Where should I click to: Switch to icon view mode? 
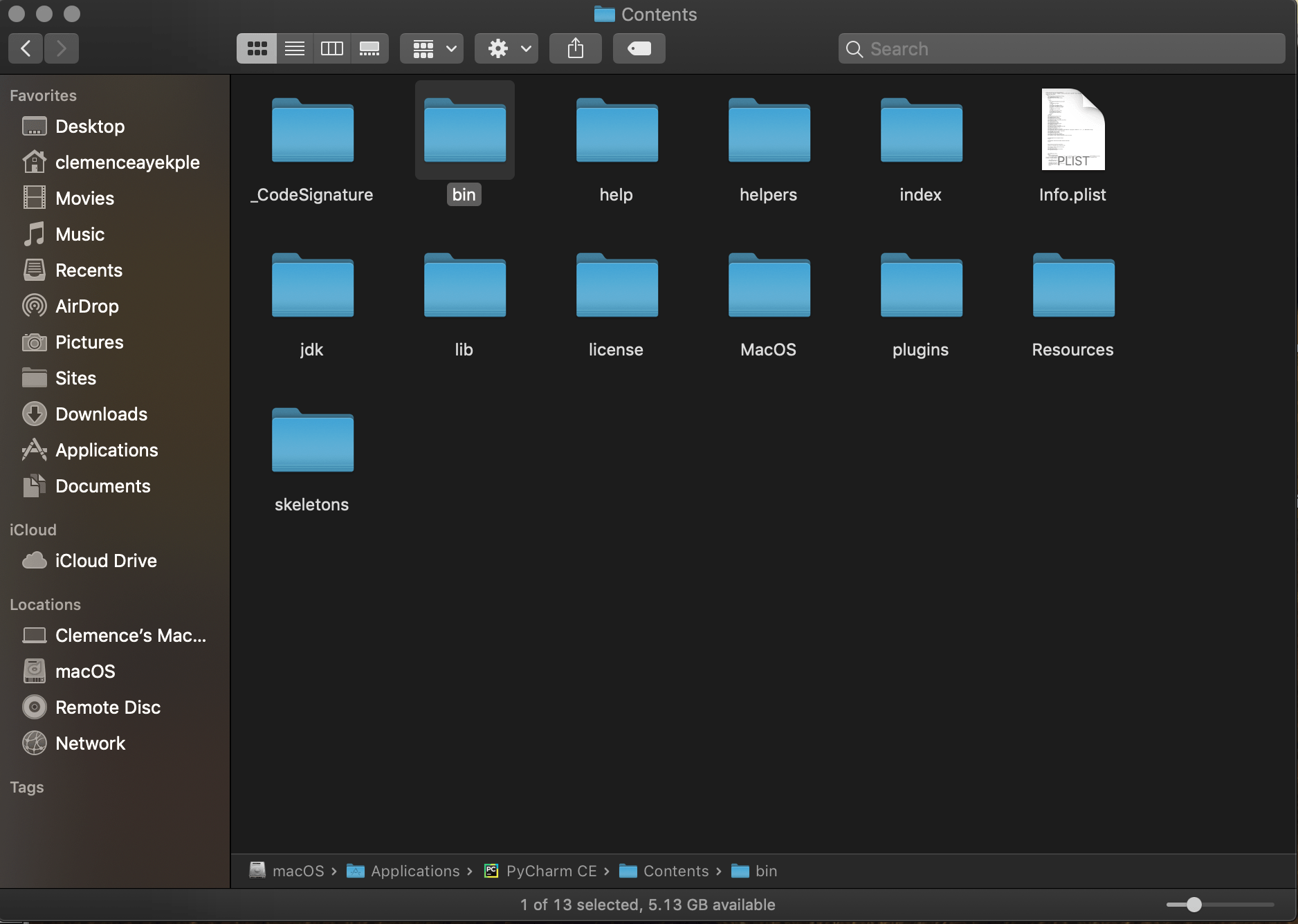257,48
